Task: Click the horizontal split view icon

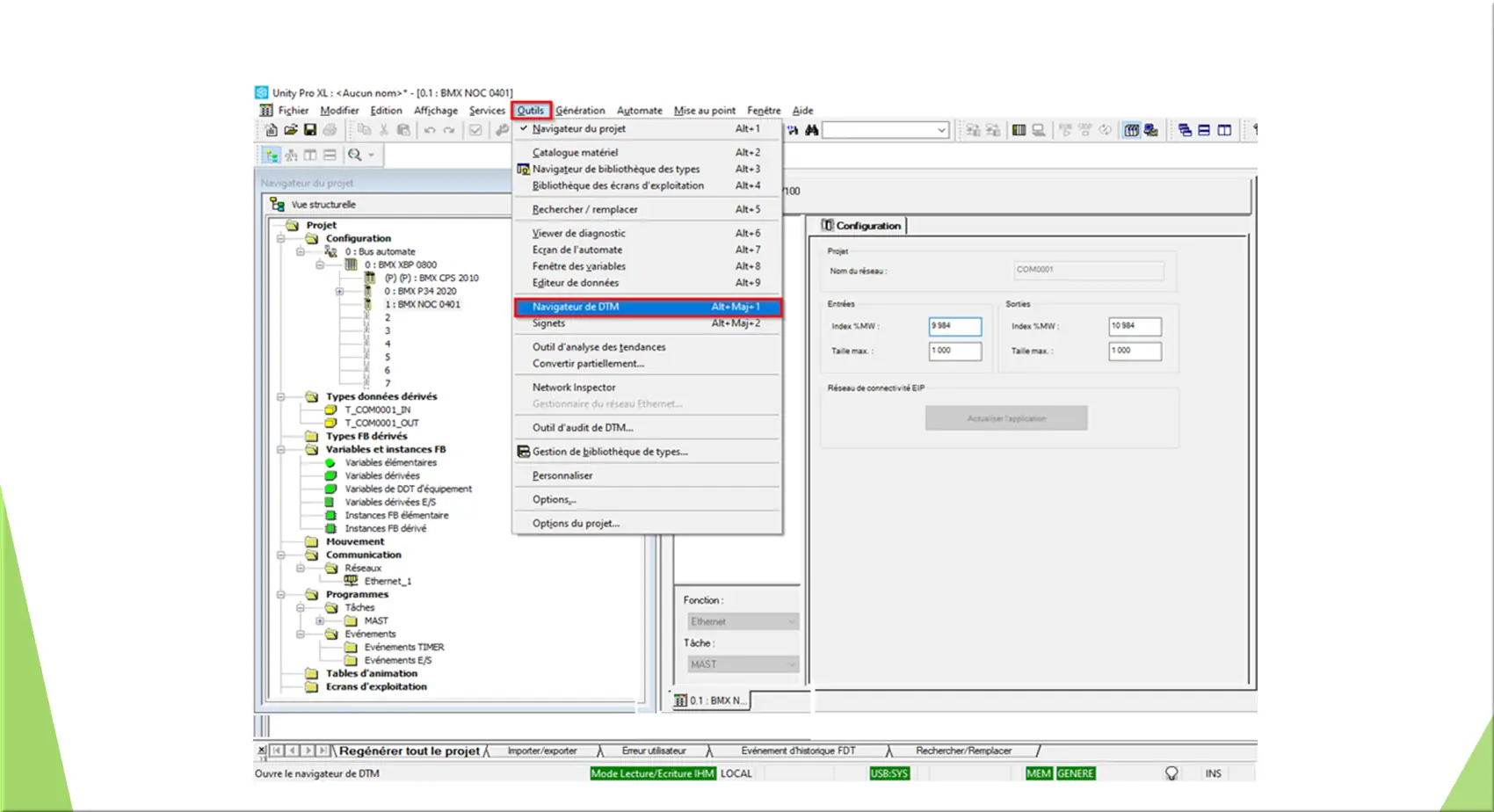Action: click(x=330, y=155)
